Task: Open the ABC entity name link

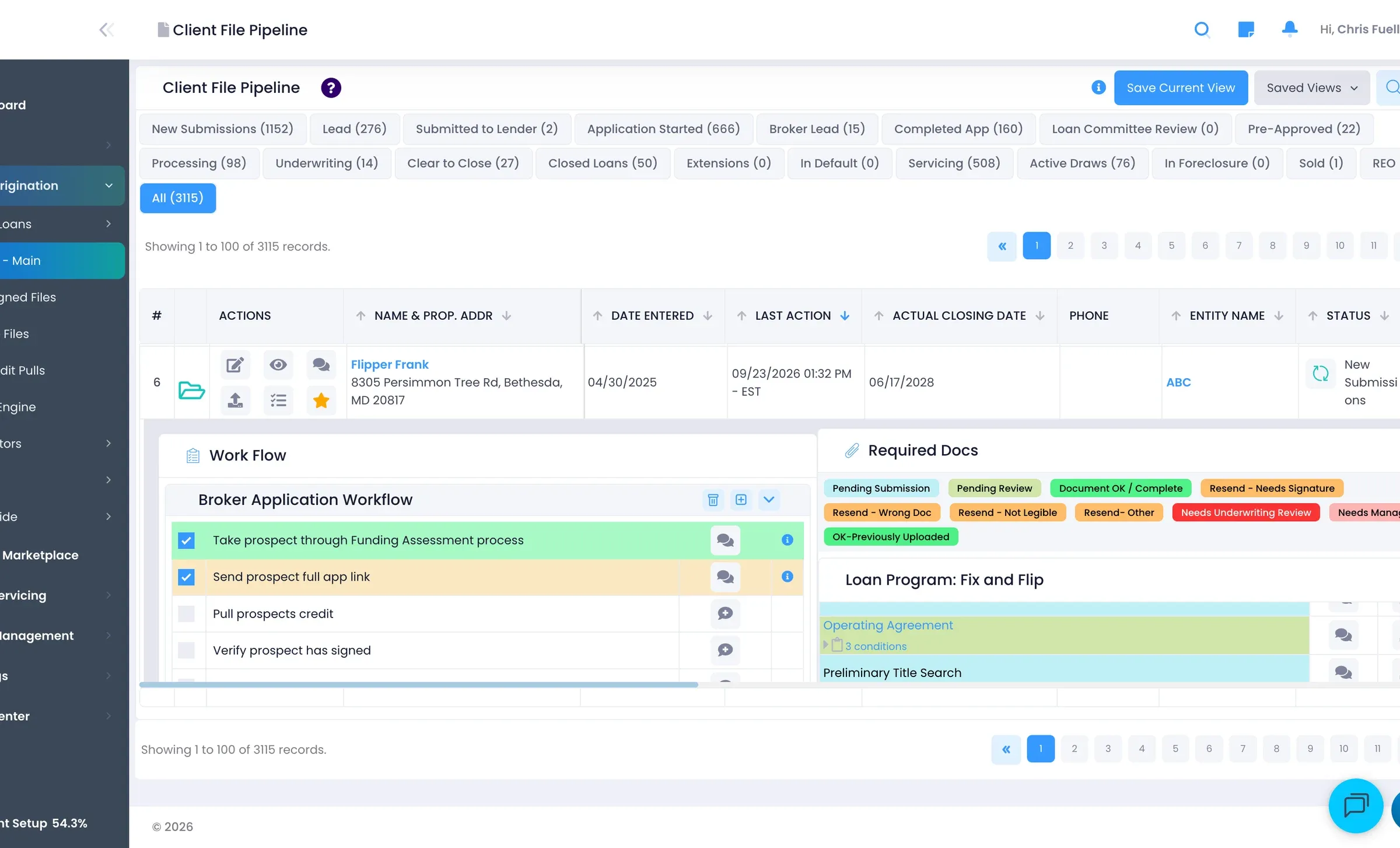Action: pyautogui.click(x=1178, y=382)
